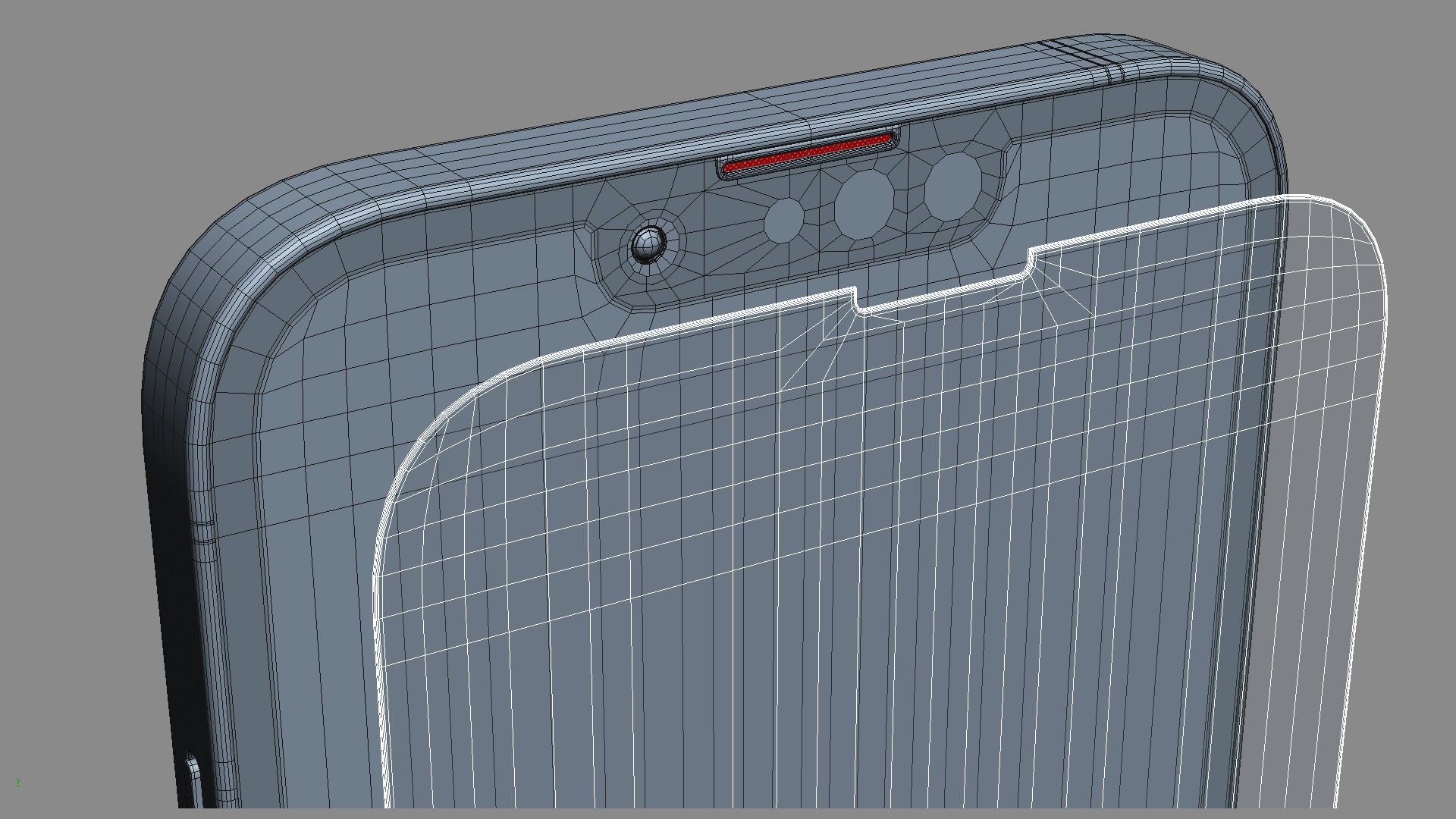Select the middle octagonal sensor hole
The height and width of the screenshot is (819, 1456).
[x=864, y=204]
